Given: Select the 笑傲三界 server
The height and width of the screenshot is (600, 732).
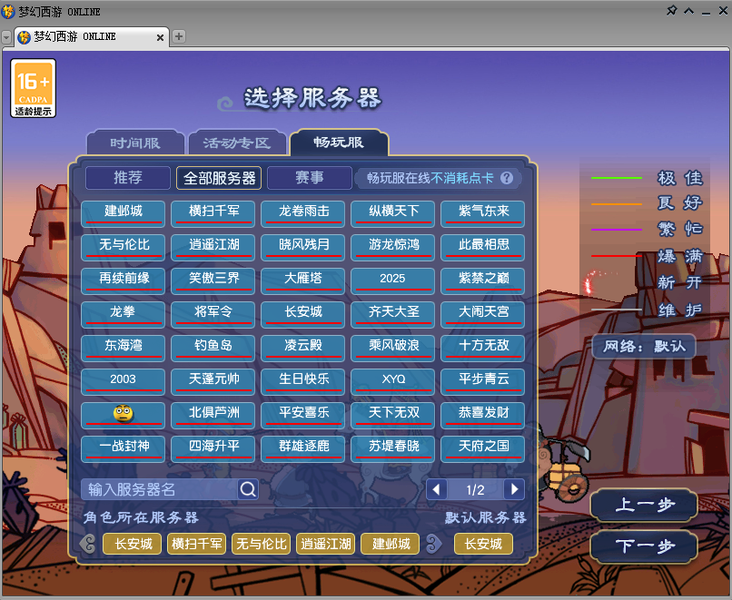Looking at the screenshot, I should pos(213,281).
